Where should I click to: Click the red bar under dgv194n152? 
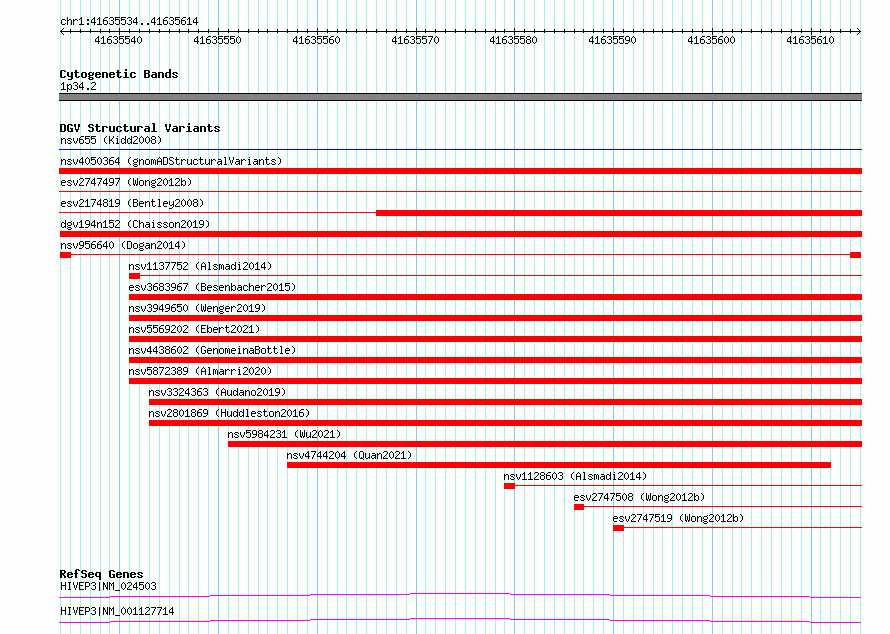click(x=460, y=234)
